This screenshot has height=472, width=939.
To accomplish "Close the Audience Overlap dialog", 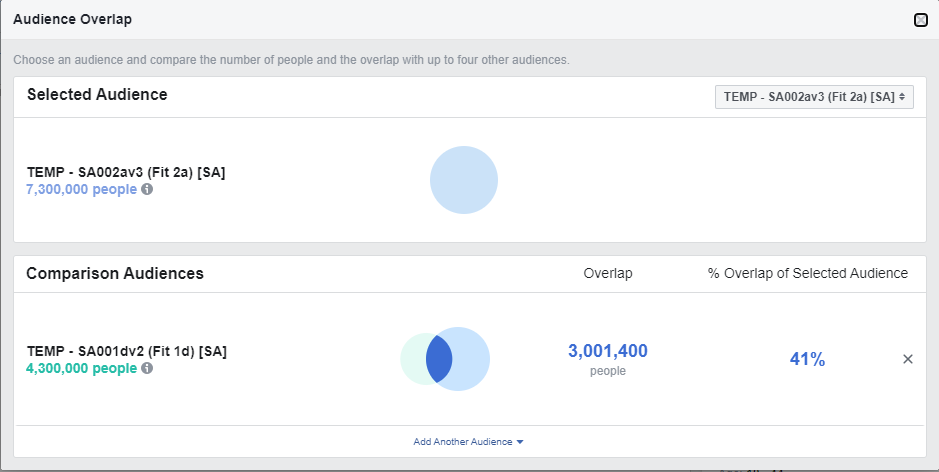I will coord(921,19).
